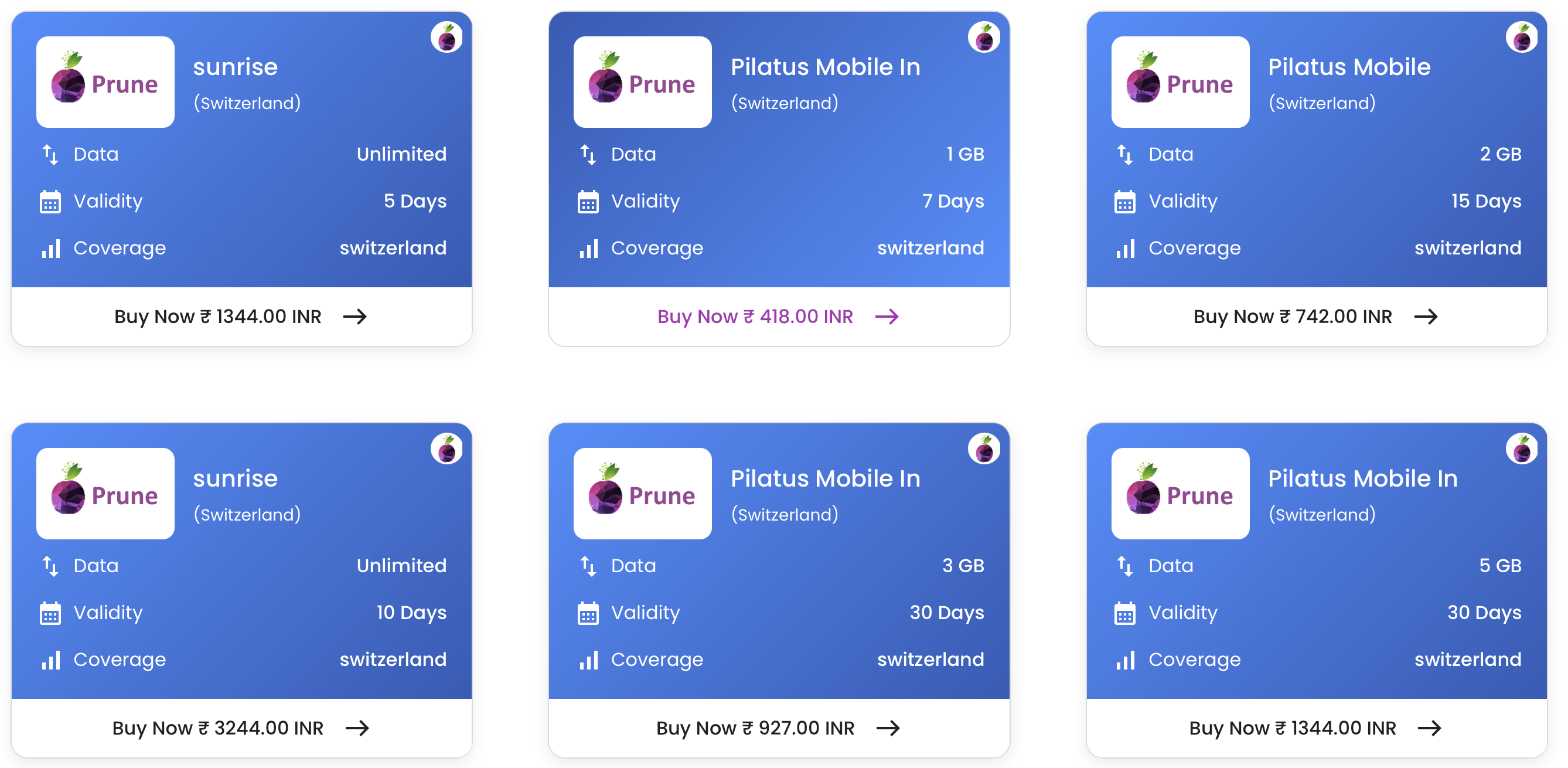Select the Pilatus Mobile In 1 GB card title
The image size is (1568, 768).
click(x=825, y=67)
